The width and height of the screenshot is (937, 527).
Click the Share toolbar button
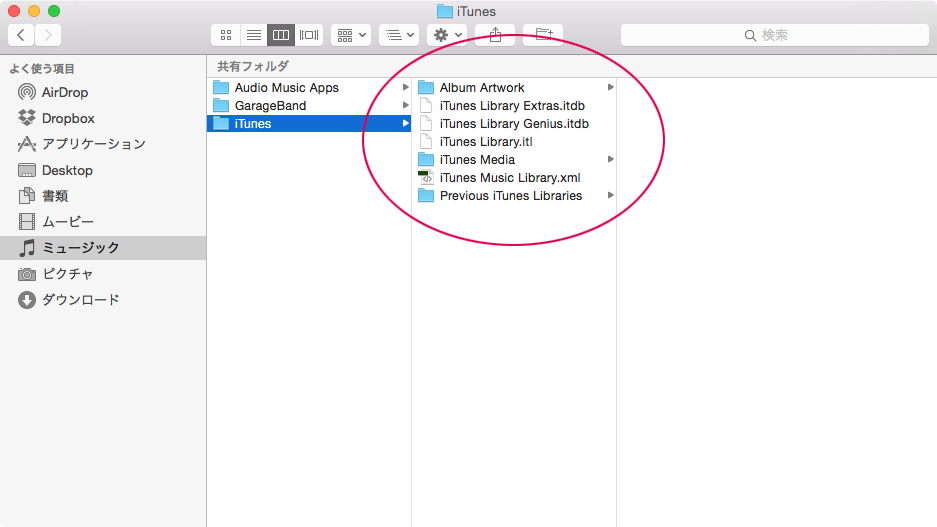click(x=495, y=35)
